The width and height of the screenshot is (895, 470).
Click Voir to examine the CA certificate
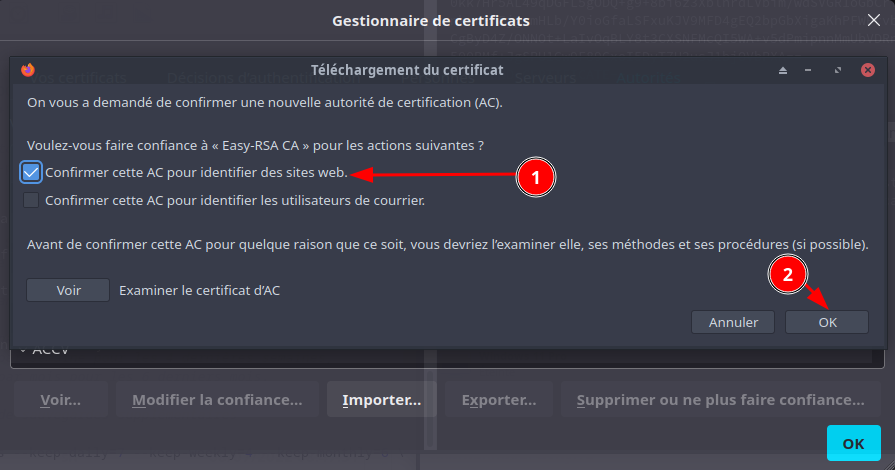(x=68, y=290)
